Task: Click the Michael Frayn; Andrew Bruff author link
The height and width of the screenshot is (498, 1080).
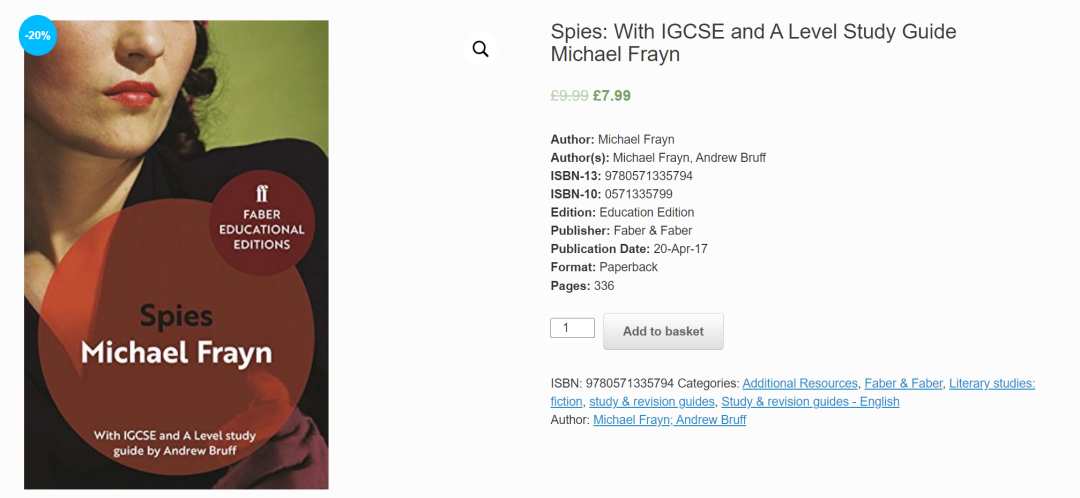Action: pyautogui.click(x=669, y=420)
